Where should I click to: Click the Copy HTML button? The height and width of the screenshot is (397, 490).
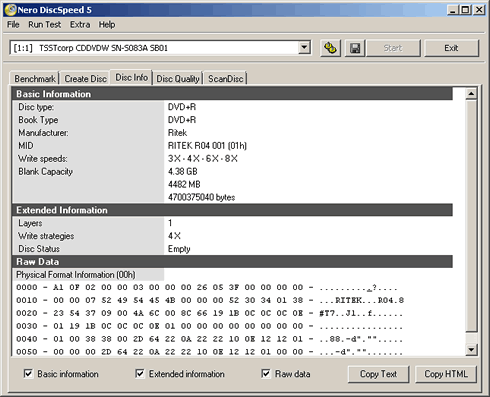[x=446, y=374]
